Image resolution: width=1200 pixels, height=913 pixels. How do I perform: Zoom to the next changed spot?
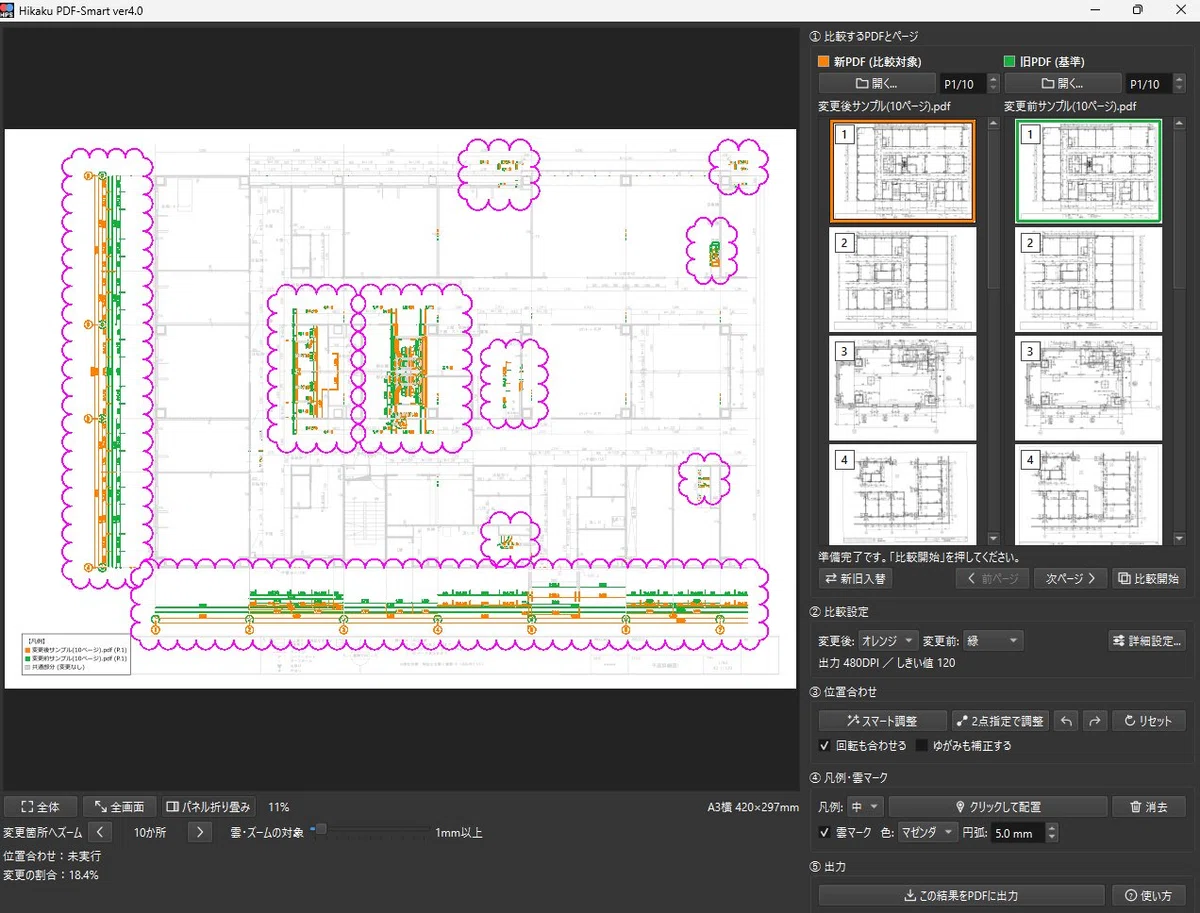[x=200, y=832]
